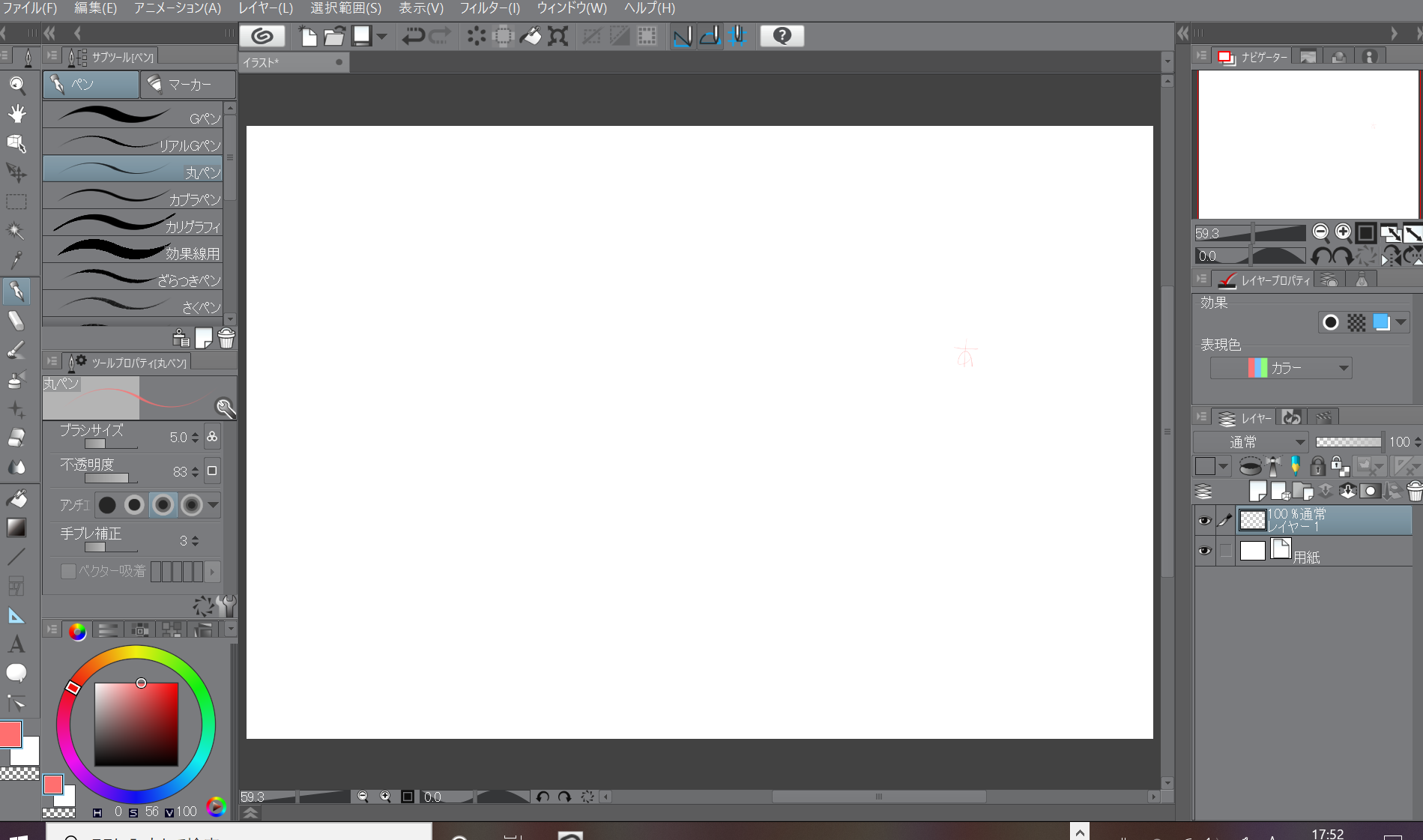Viewport: 1423px width, 840px height.
Task: Delete sub tool with trash icon
Action: (x=226, y=339)
